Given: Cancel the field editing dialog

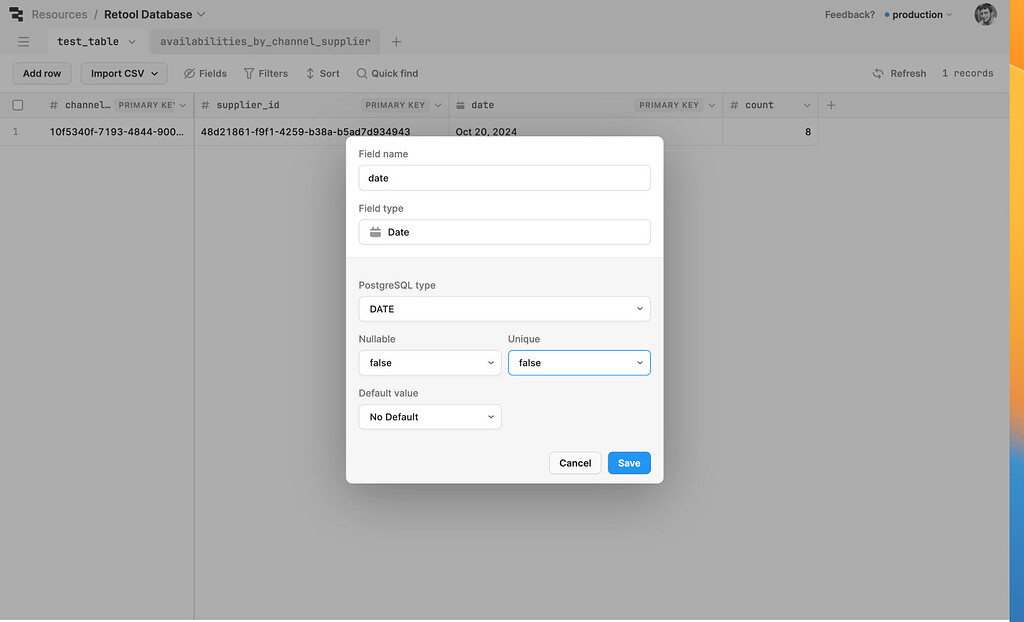Looking at the screenshot, I should tap(575, 463).
